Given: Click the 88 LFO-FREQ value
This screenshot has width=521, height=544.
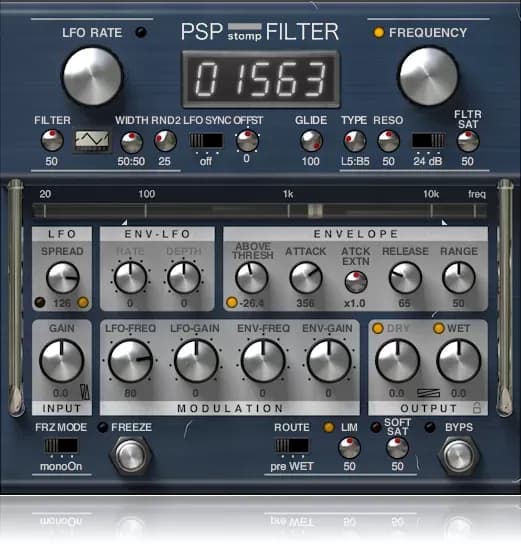Looking at the screenshot, I should pos(130,393).
